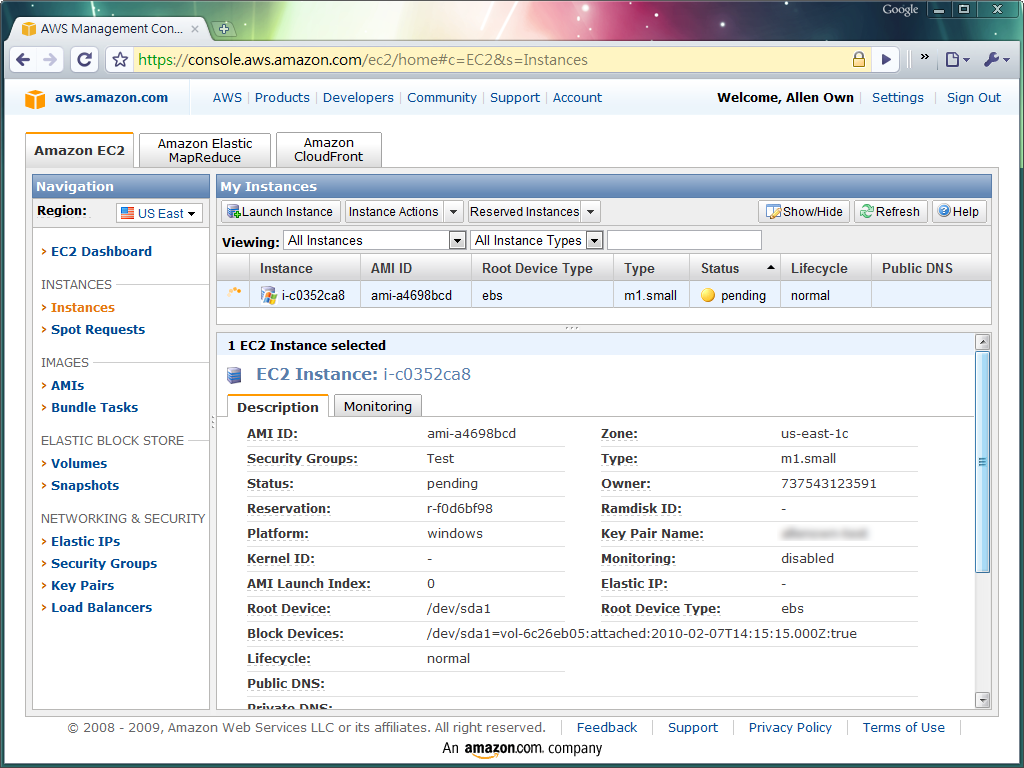The height and width of the screenshot is (768, 1024).
Task: Click the scroll down arrow in details pane
Action: pos(982,700)
